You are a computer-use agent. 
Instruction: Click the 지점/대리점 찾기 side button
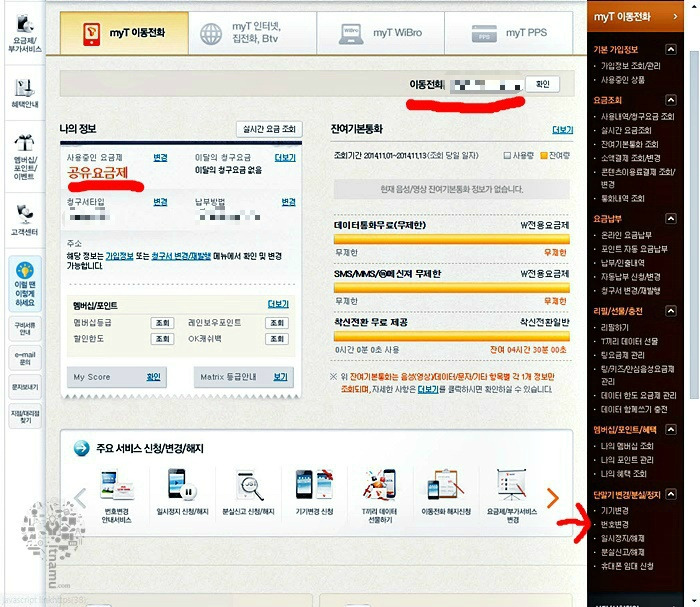[25, 416]
